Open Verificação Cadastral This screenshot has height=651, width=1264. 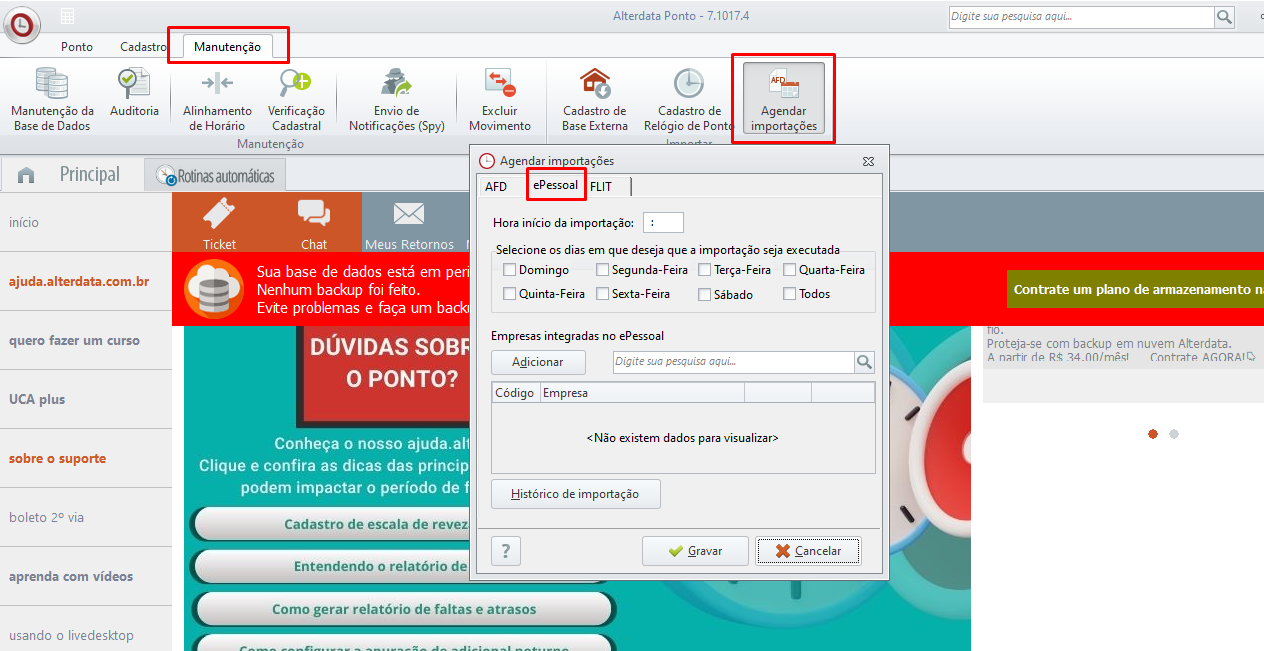(x=296, y=99)
